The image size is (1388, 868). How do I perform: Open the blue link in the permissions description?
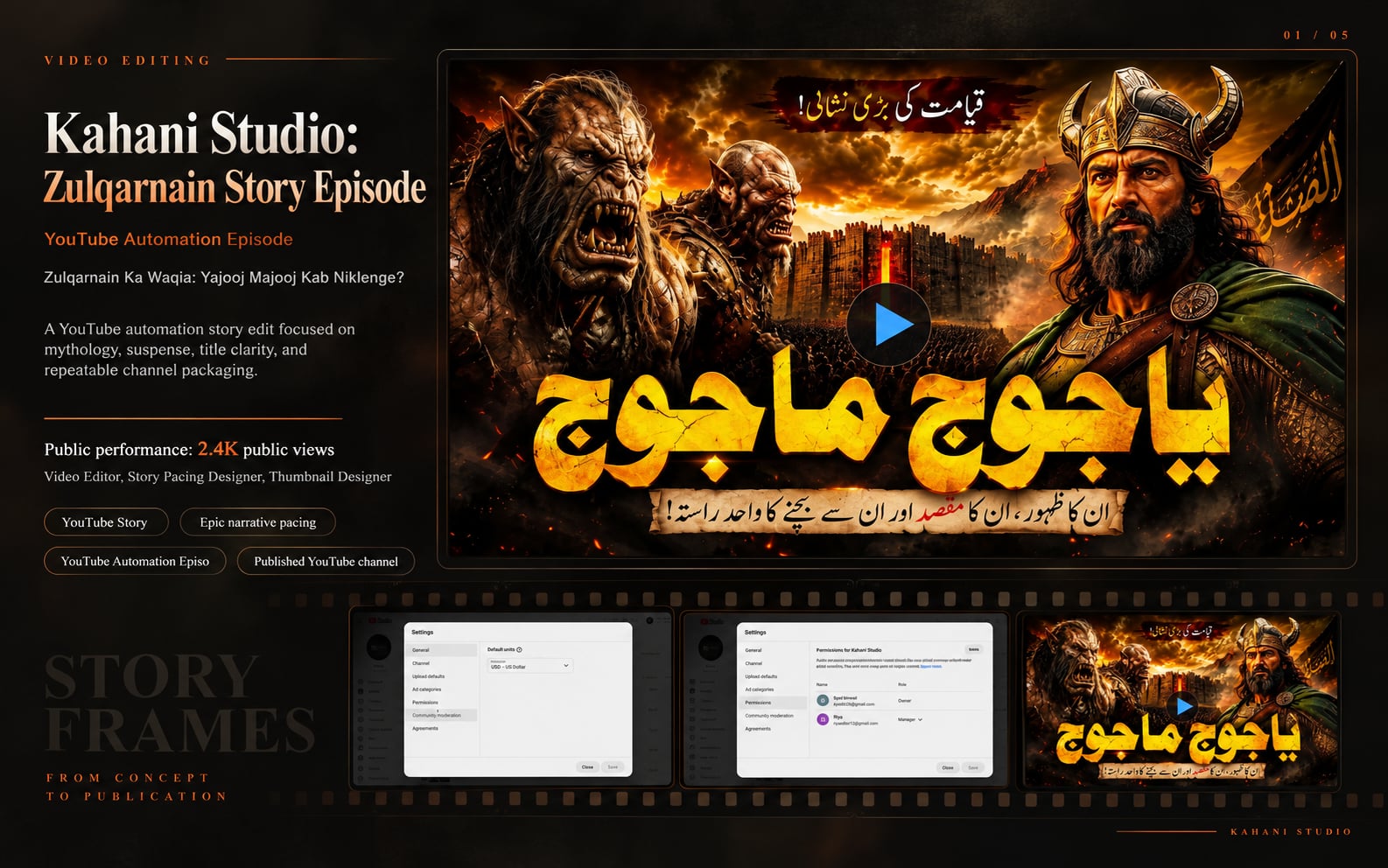931,666
